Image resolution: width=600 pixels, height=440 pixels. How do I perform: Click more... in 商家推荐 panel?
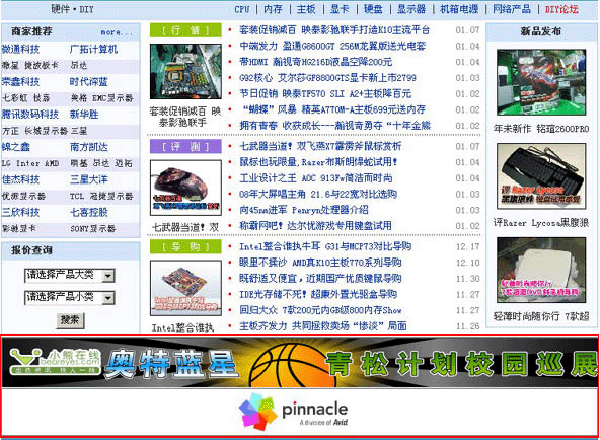pyautogui.click(x=116, y=32)
